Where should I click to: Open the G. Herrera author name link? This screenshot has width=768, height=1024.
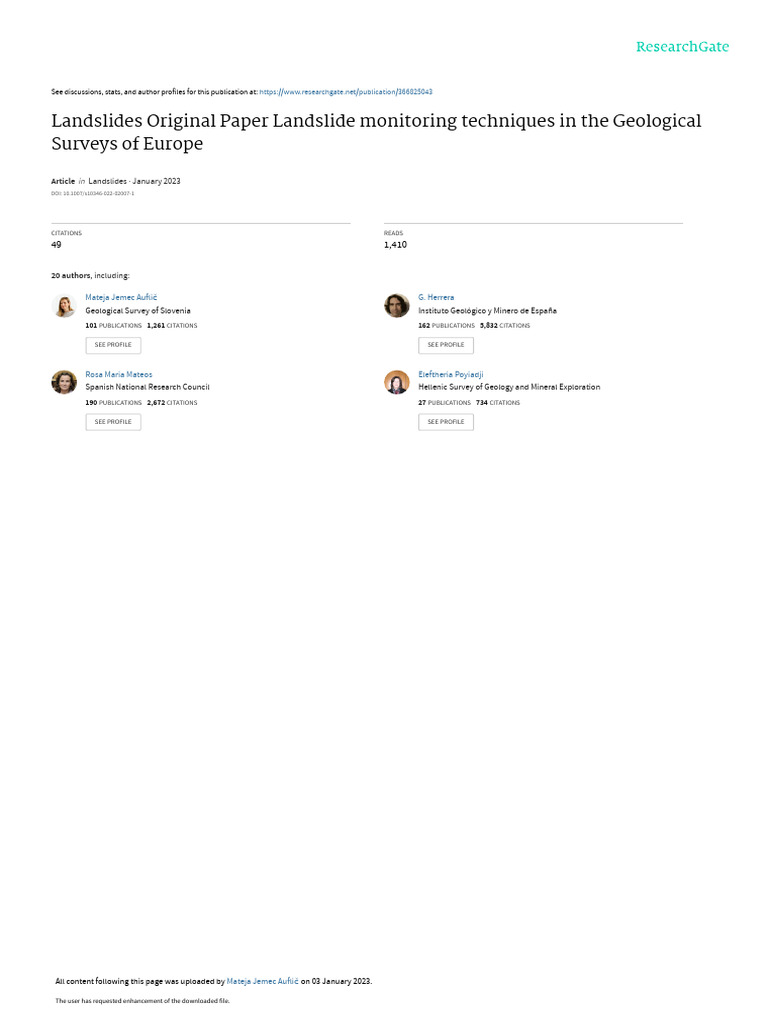pyautogui.click(x=436, y=297)
